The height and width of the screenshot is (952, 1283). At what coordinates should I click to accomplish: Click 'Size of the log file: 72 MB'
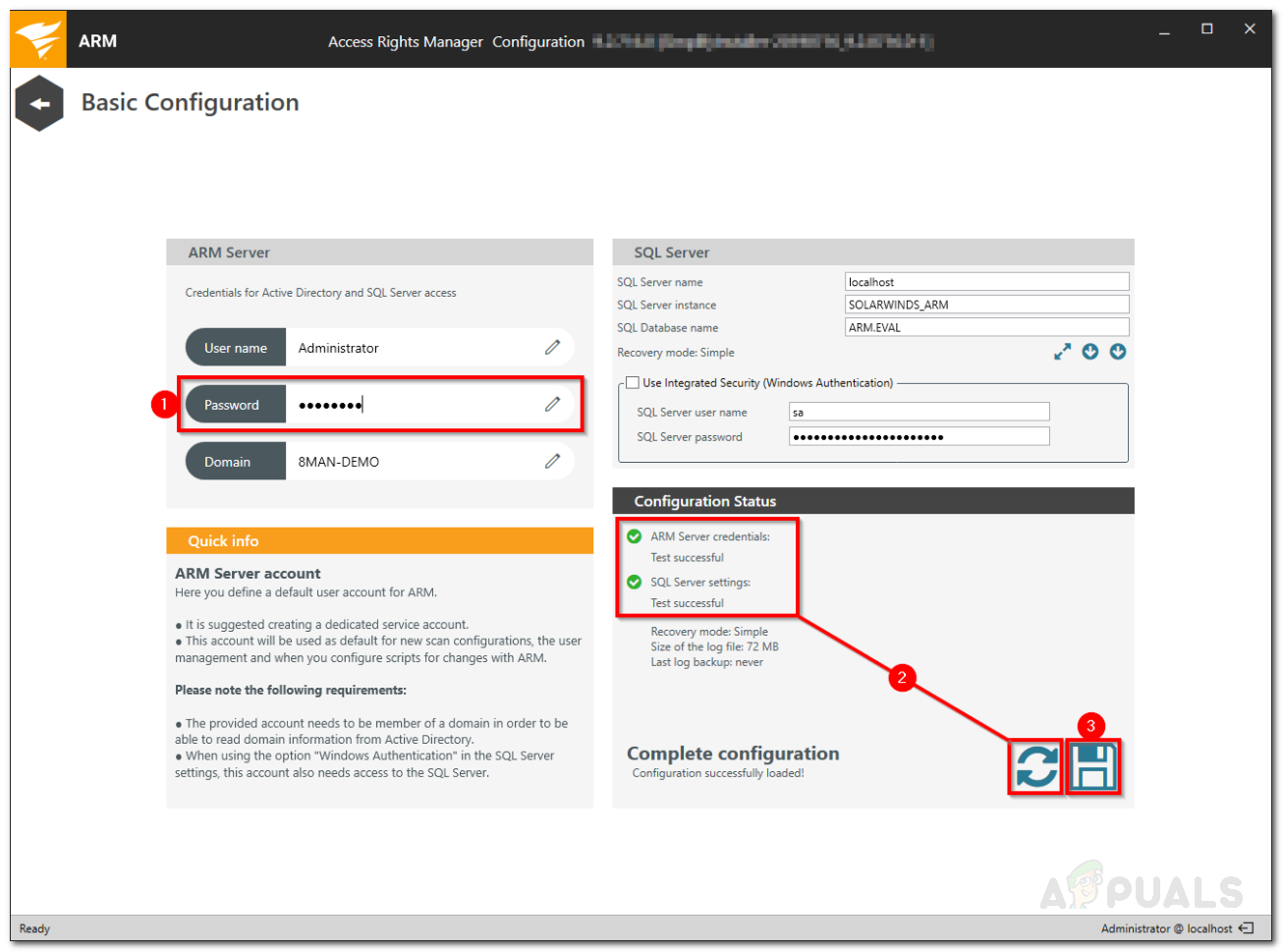(714, 646)
